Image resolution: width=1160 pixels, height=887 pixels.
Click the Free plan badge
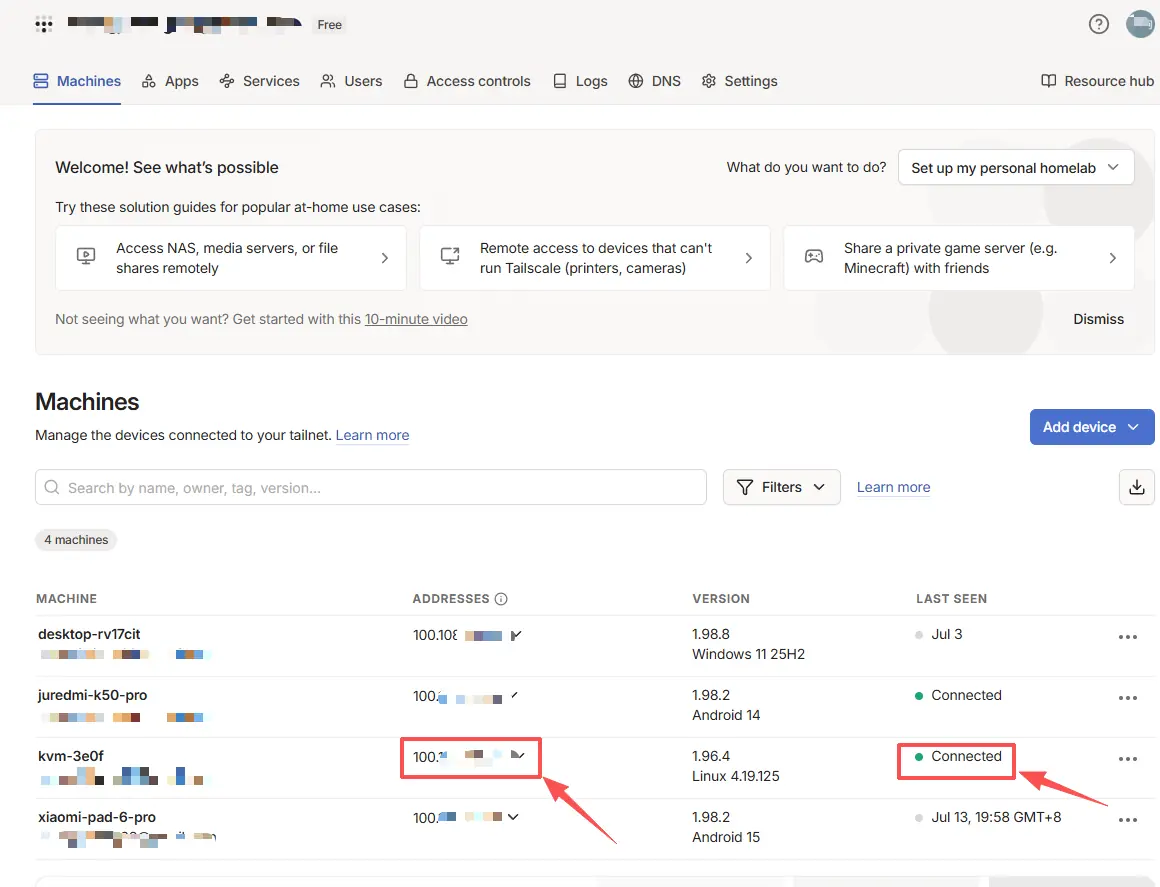click(x=329, y=25)
